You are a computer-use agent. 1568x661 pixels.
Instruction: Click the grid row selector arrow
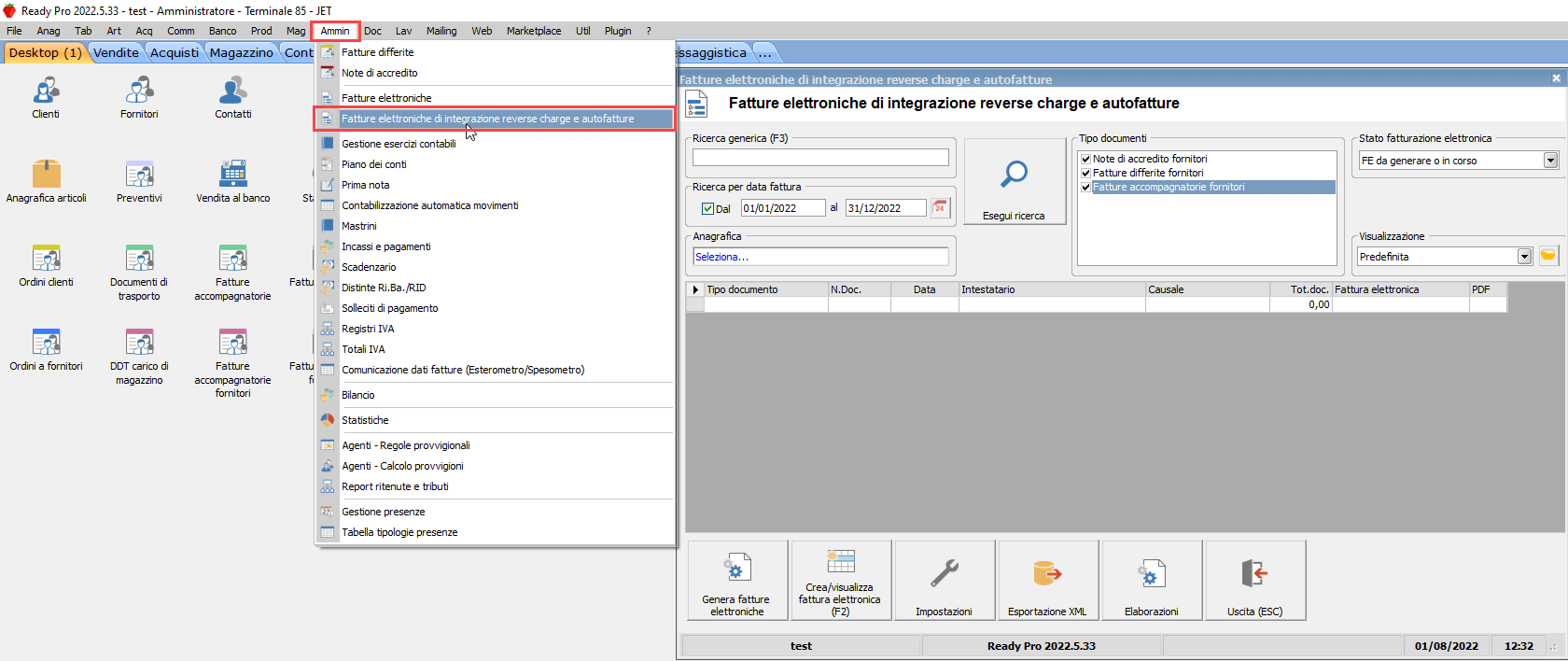pyautogui.click(x=695, y=289)
